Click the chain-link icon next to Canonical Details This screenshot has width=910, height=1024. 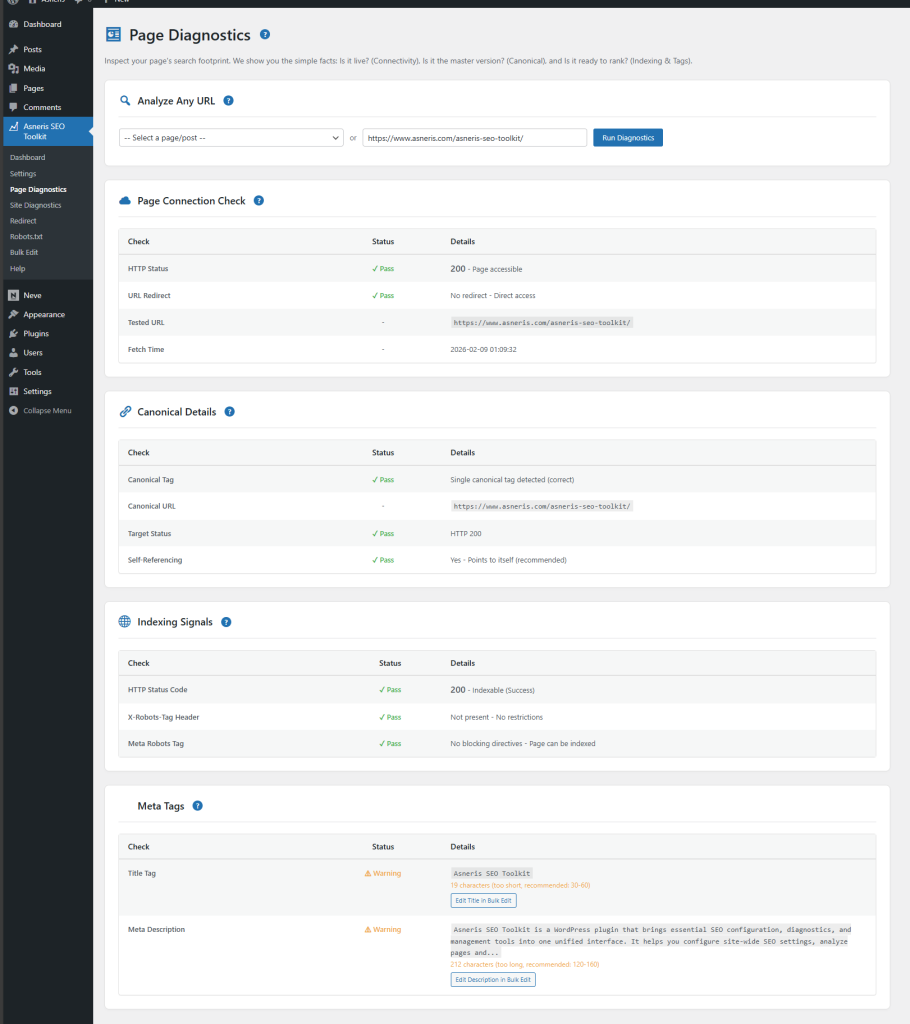coord(124,411)
